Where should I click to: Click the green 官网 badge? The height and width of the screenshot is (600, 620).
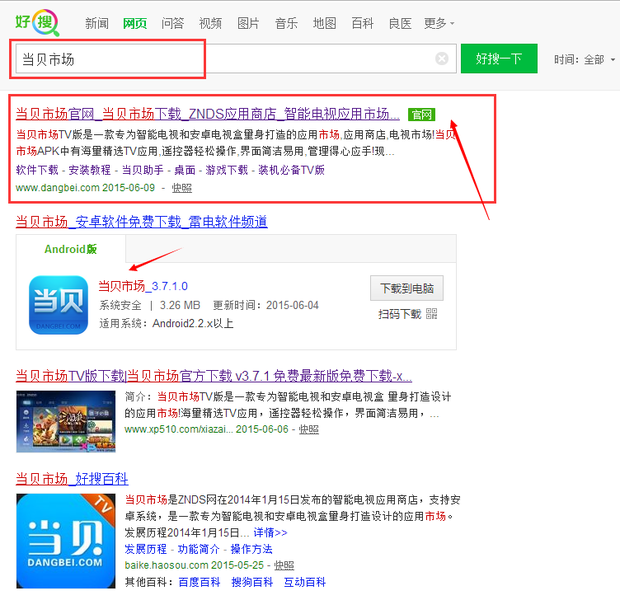421,114
